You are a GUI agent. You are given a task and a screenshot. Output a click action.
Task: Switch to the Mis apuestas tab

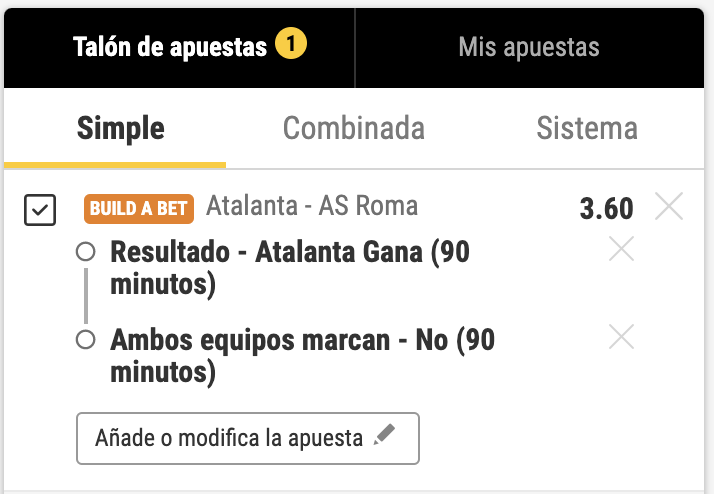528,47
